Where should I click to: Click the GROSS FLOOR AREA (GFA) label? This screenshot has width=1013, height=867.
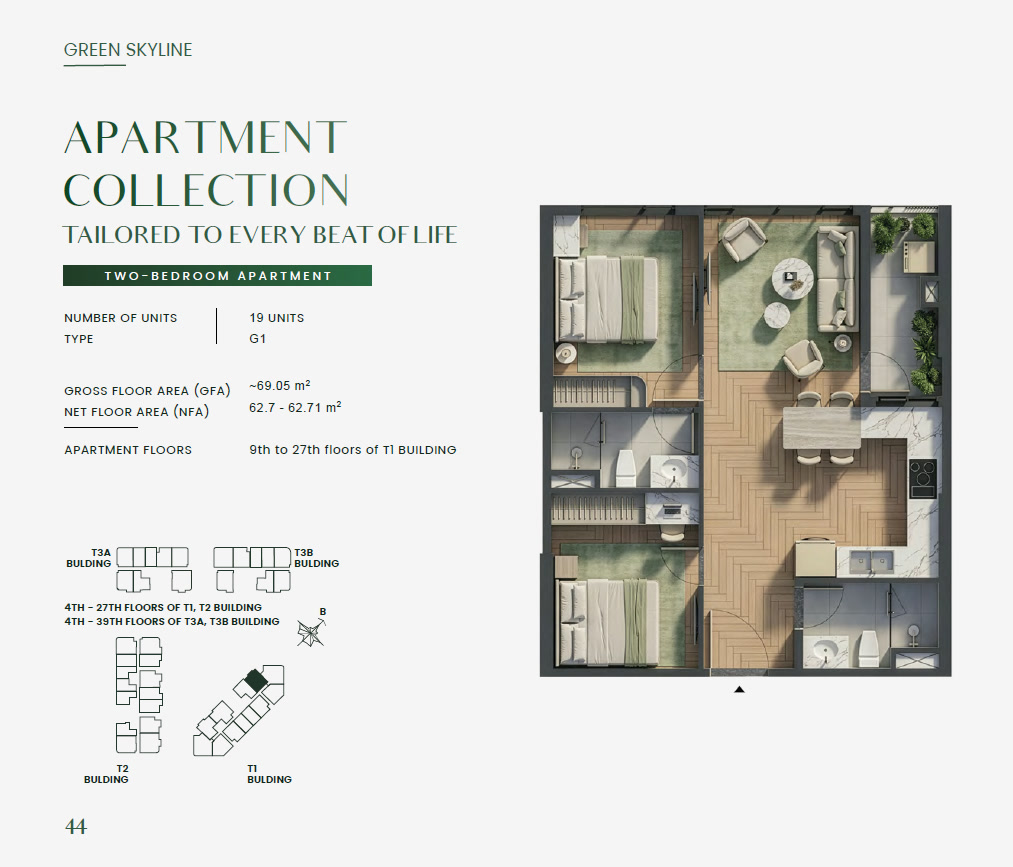147,390
